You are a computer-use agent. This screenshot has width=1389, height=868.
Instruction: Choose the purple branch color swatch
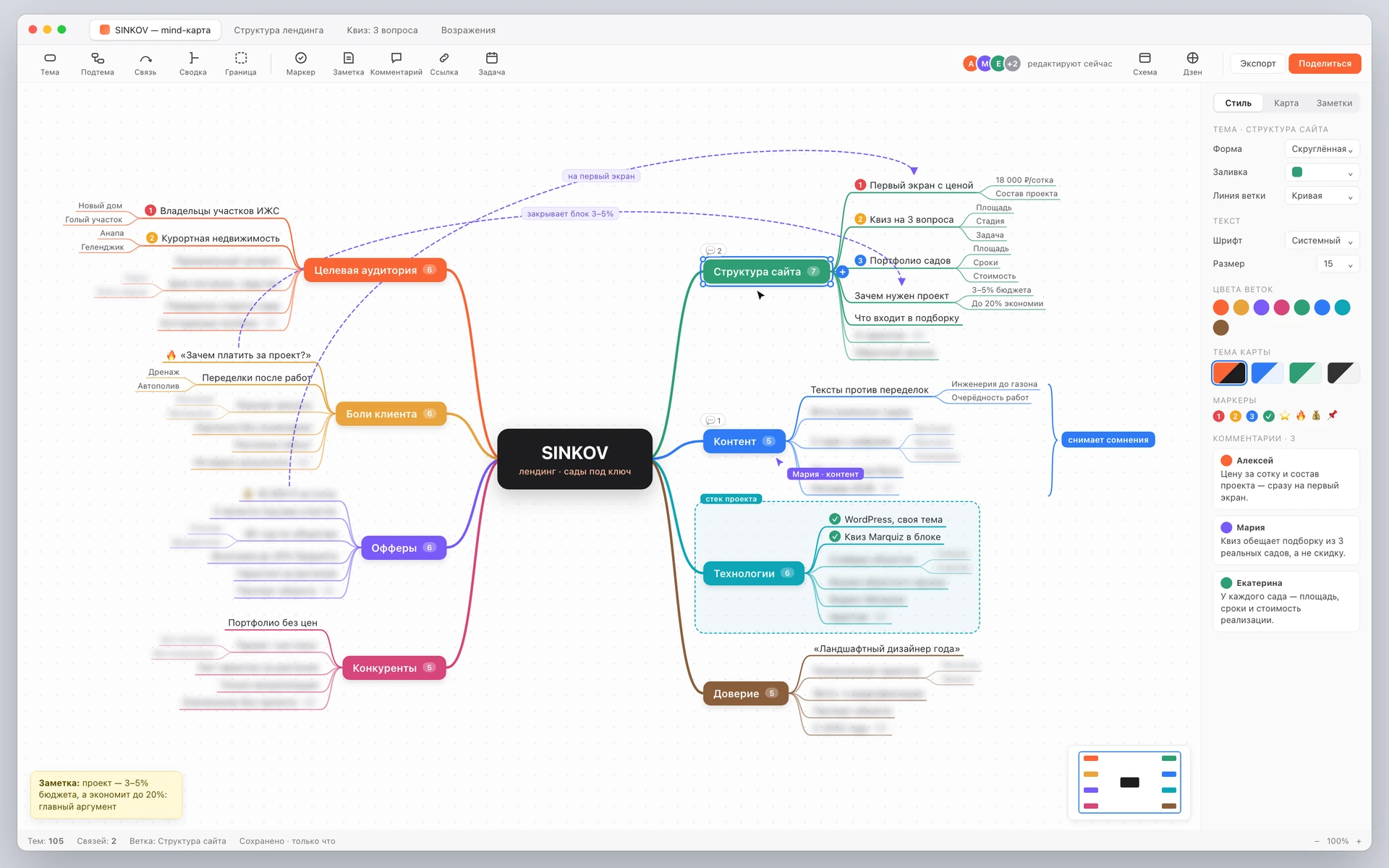coord(1261,307)
